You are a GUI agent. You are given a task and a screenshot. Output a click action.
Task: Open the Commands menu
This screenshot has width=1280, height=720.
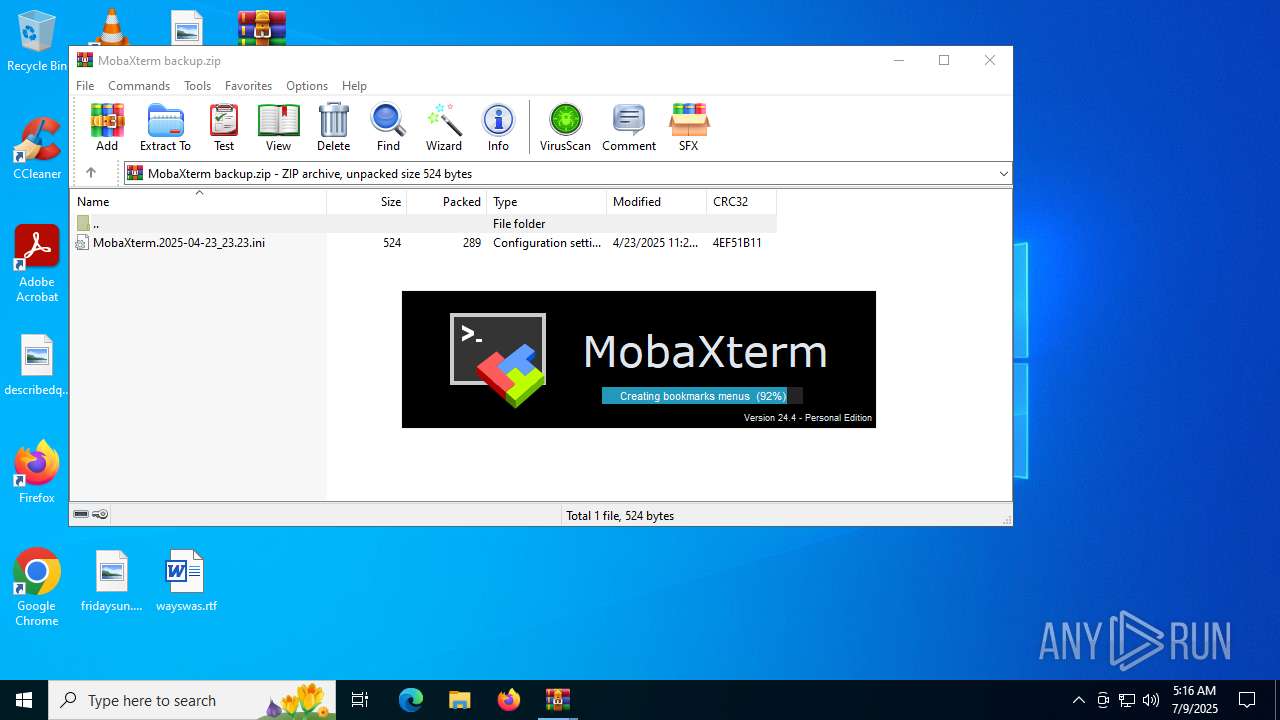(x=139, y=86)
